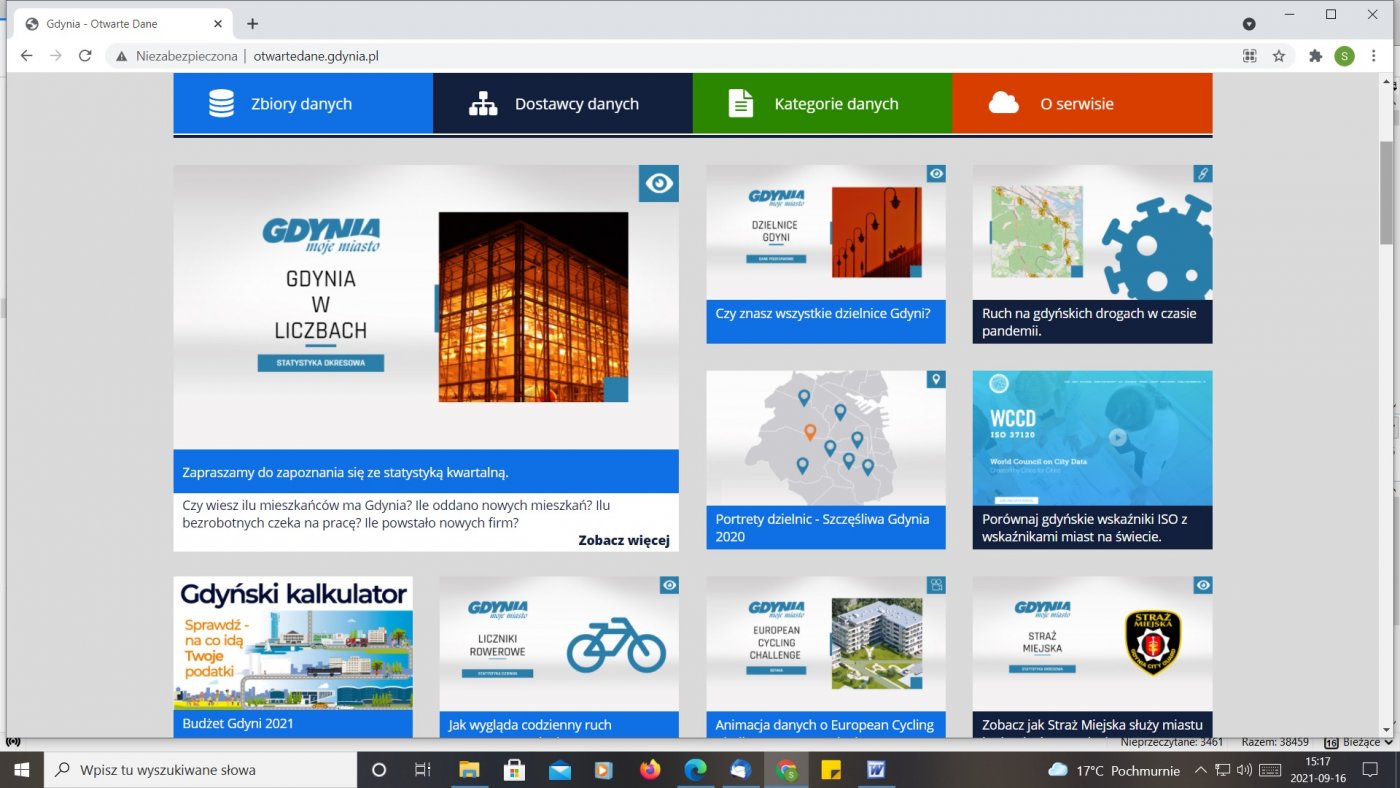1400x788 pixels.
Task: Click the Zobacz więcej link
Action: (623, 541)
